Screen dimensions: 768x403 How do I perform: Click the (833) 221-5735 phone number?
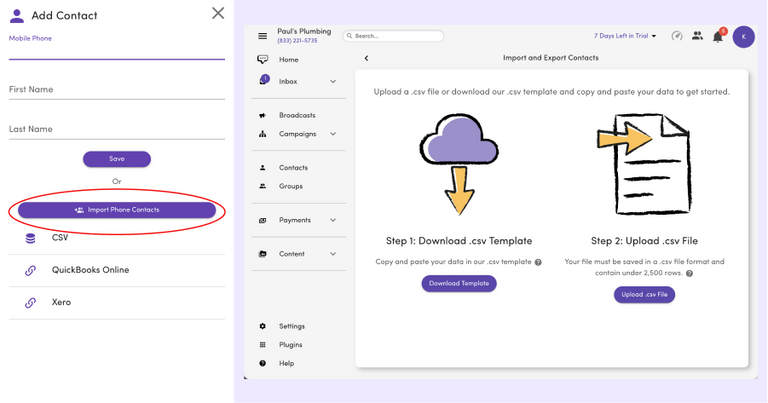pos(297,41)
